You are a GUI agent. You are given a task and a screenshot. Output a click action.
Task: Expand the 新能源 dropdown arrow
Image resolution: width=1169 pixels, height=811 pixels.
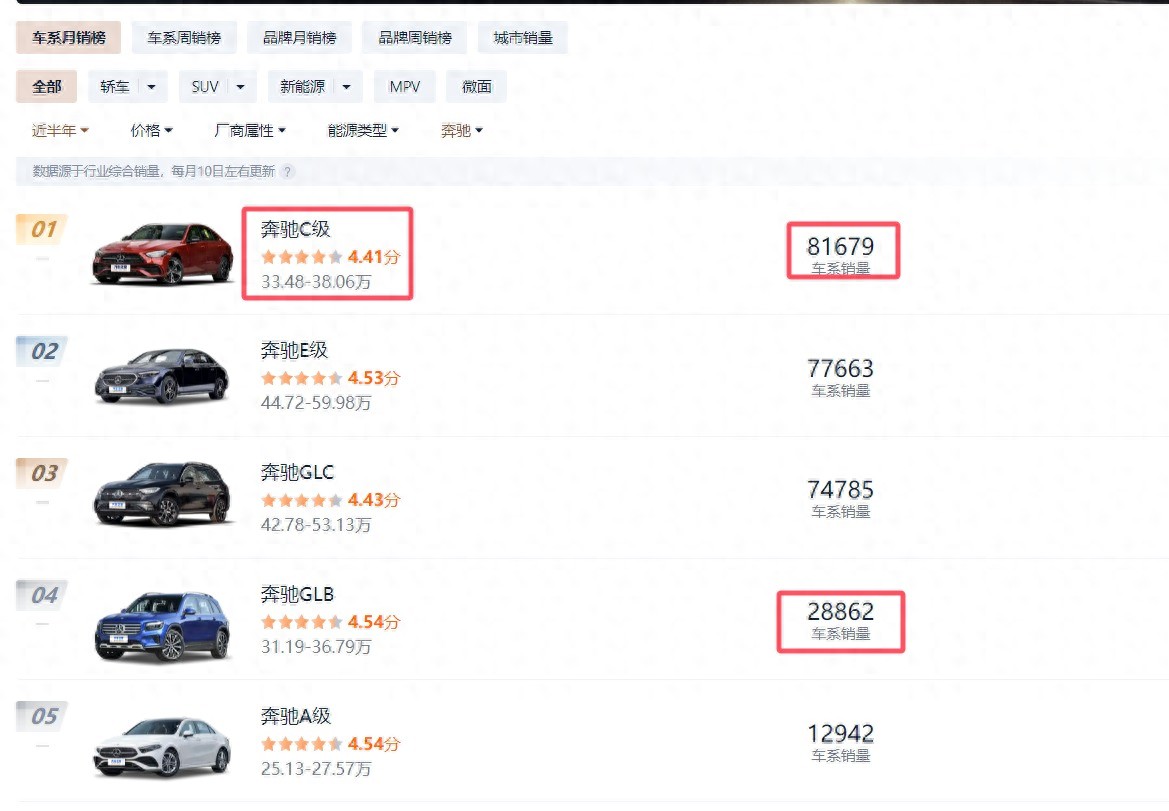346,87
